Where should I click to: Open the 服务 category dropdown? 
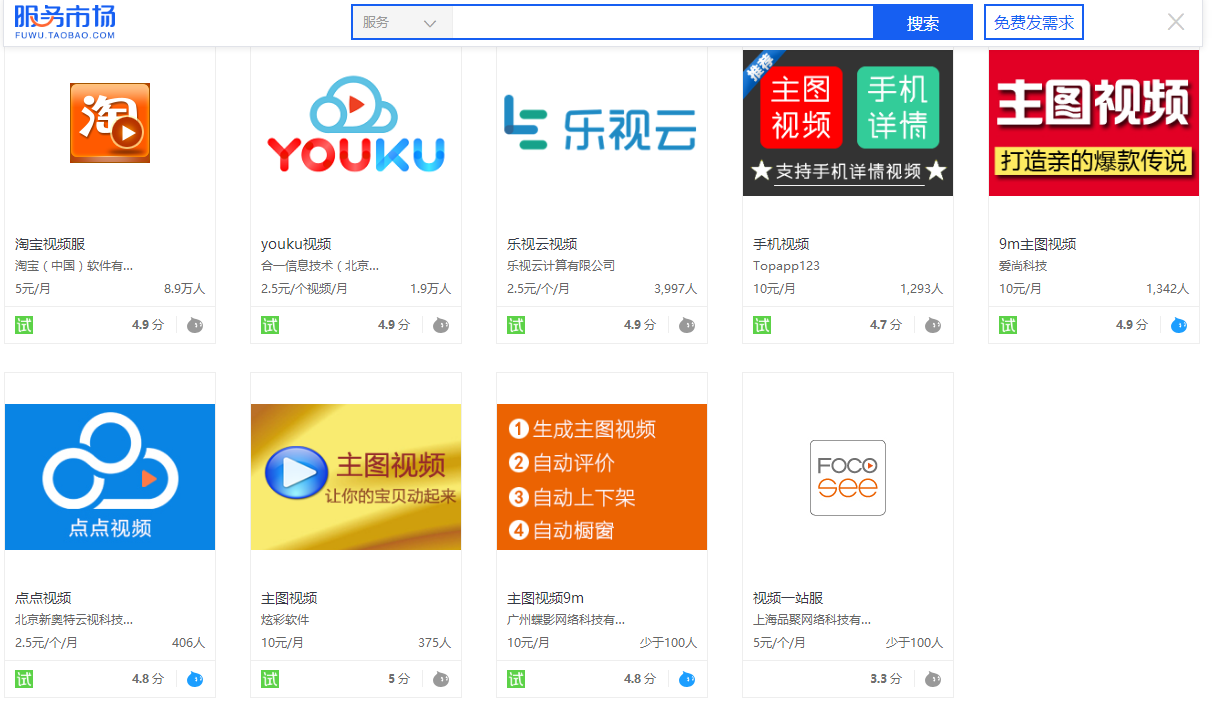401,21
